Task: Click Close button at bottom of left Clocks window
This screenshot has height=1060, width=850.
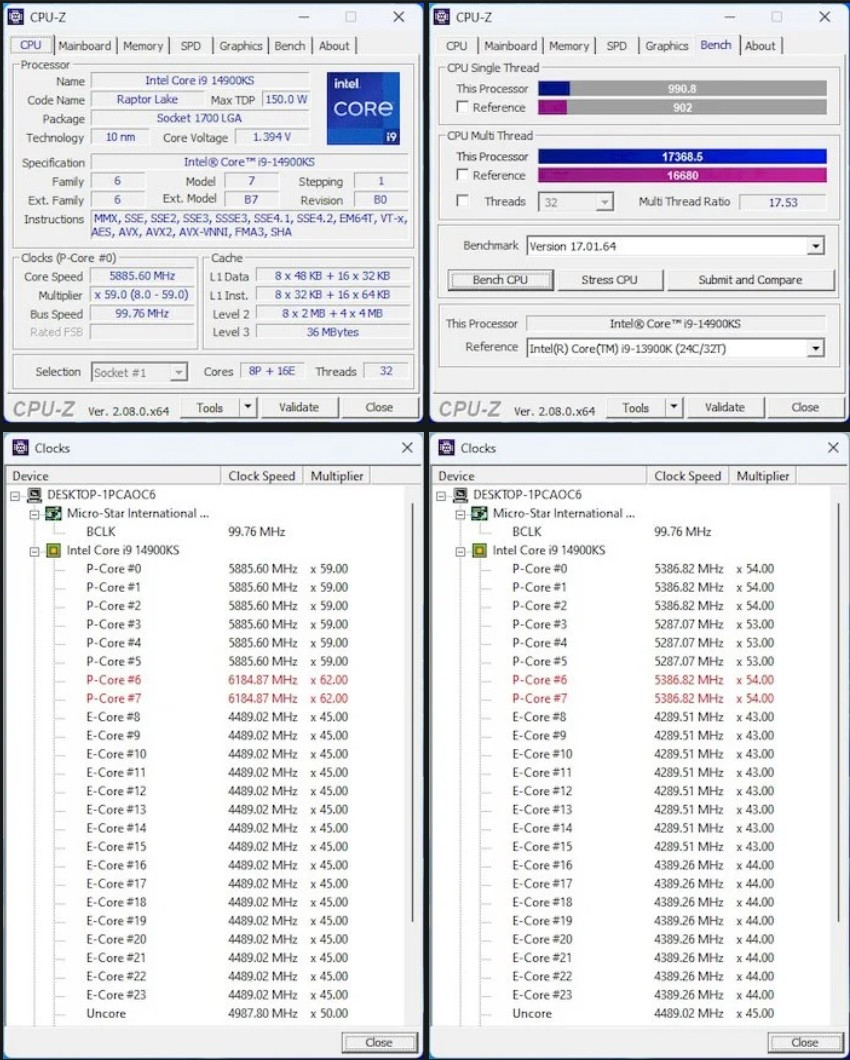Action: (x=379, y=1042)
